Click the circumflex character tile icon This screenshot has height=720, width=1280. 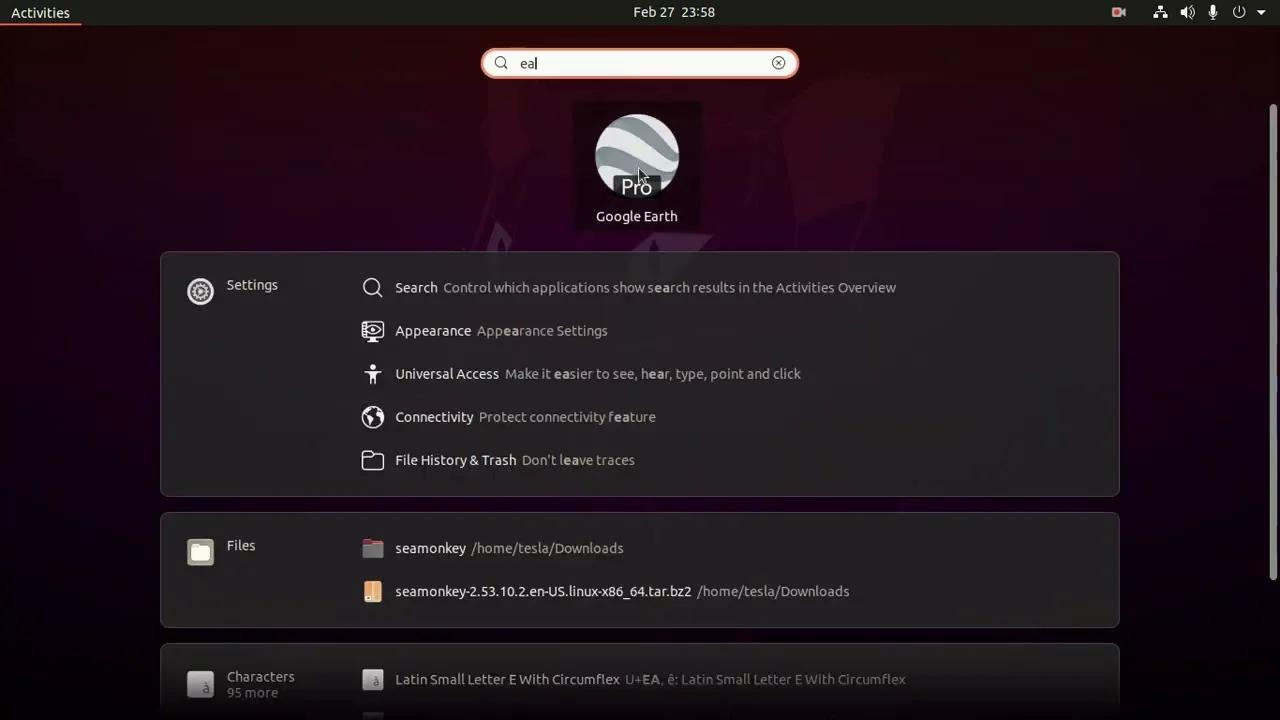[373, 680]
